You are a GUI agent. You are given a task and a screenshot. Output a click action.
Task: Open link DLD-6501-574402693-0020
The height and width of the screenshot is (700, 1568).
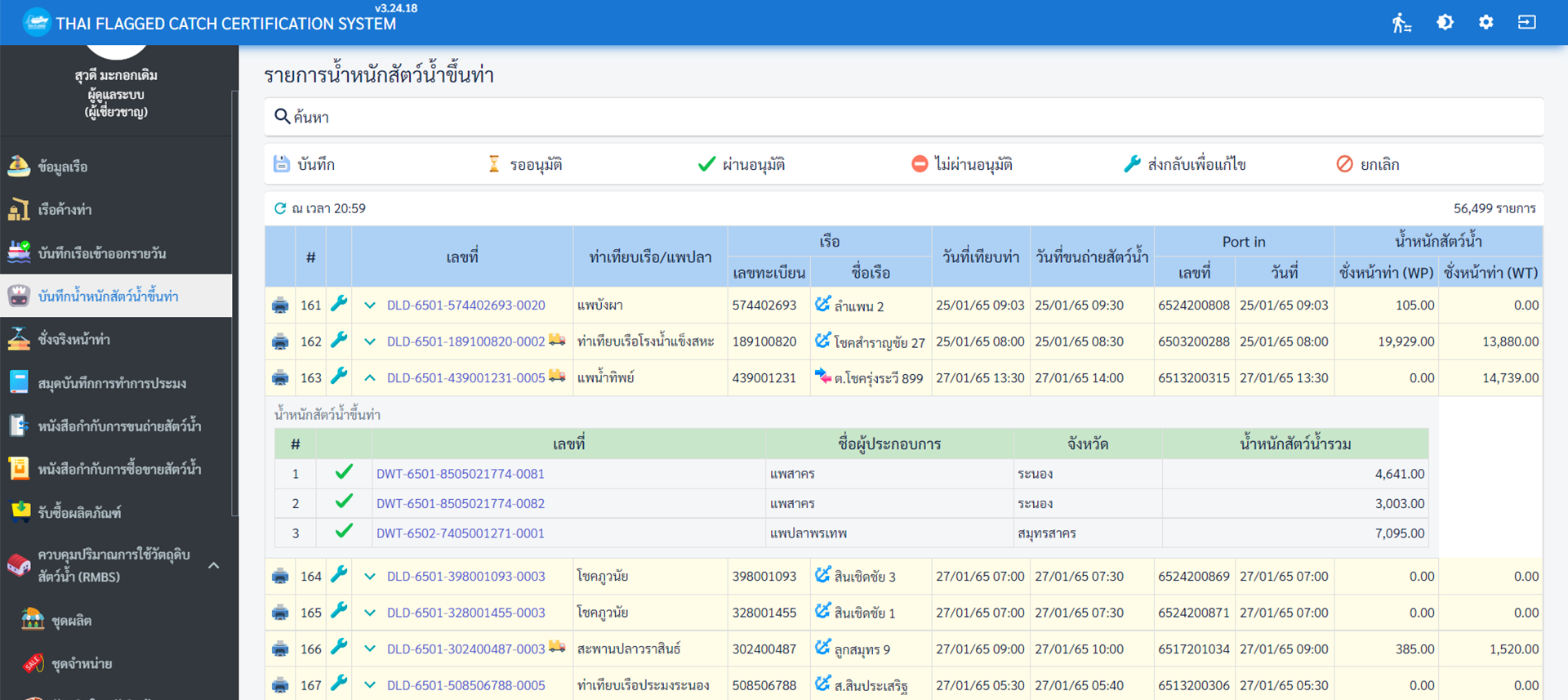pyautogui.click(x=465, y=305)
